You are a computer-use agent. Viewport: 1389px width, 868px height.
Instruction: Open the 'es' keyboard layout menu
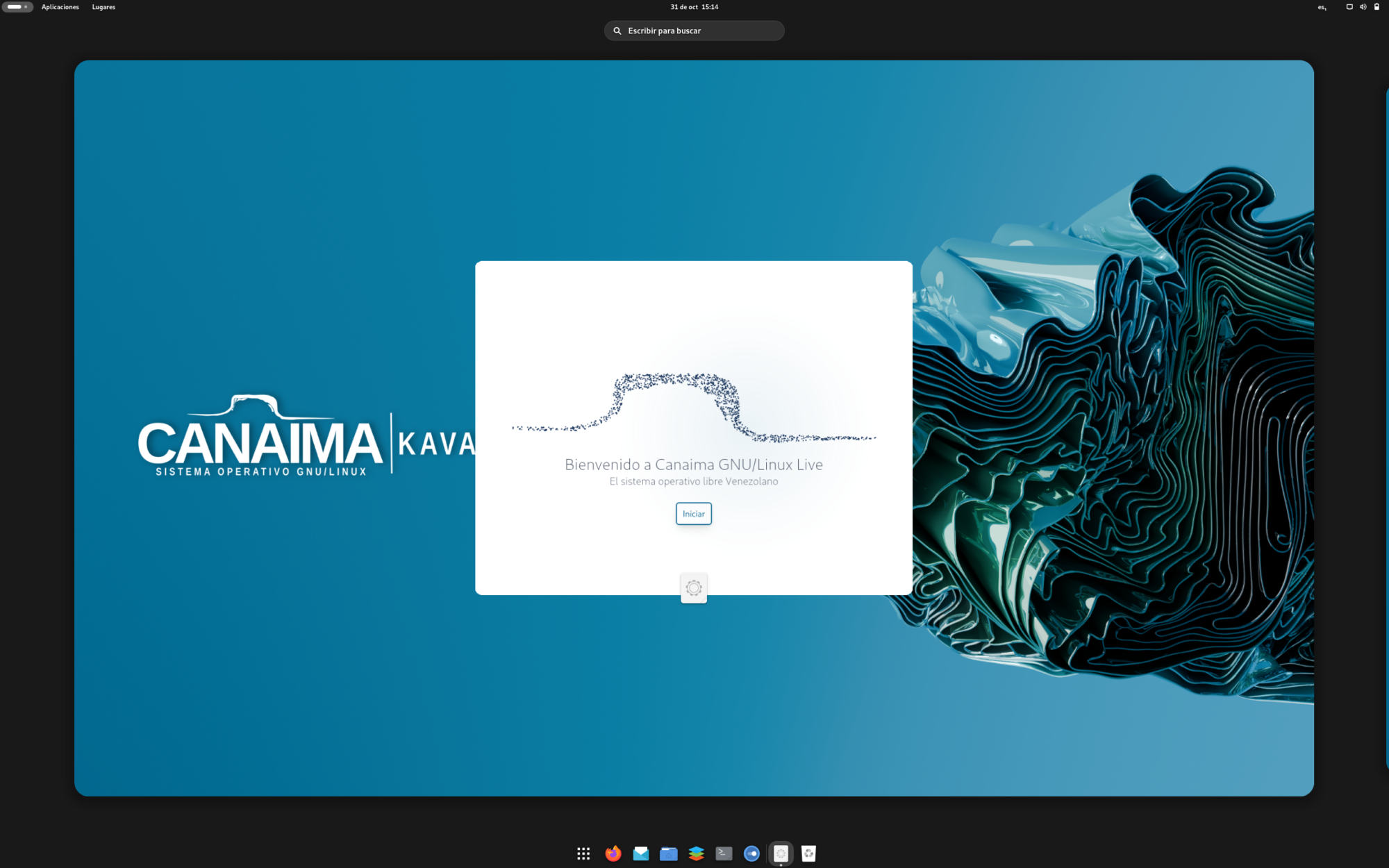tap(1322, 7)
